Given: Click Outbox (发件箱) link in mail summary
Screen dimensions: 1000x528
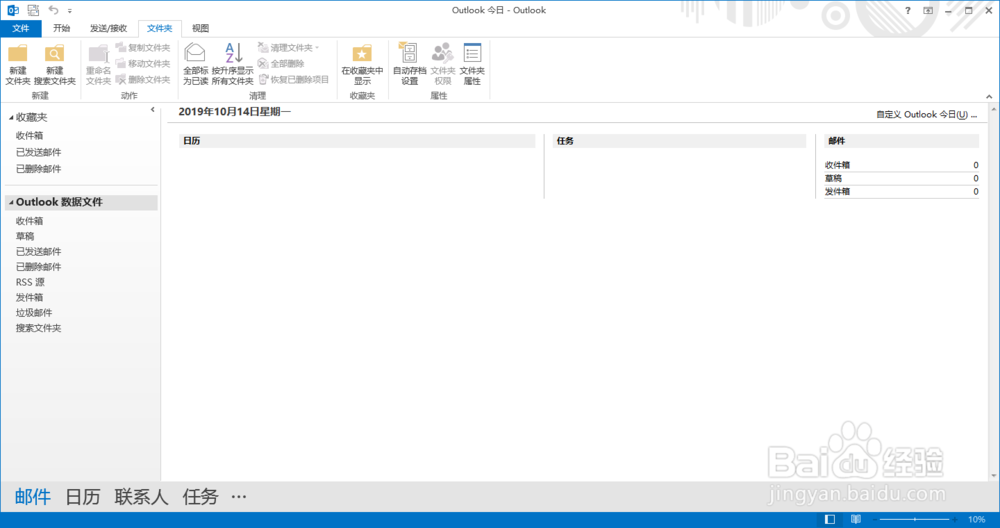Looking at the screenshot, I should point(837,191).
